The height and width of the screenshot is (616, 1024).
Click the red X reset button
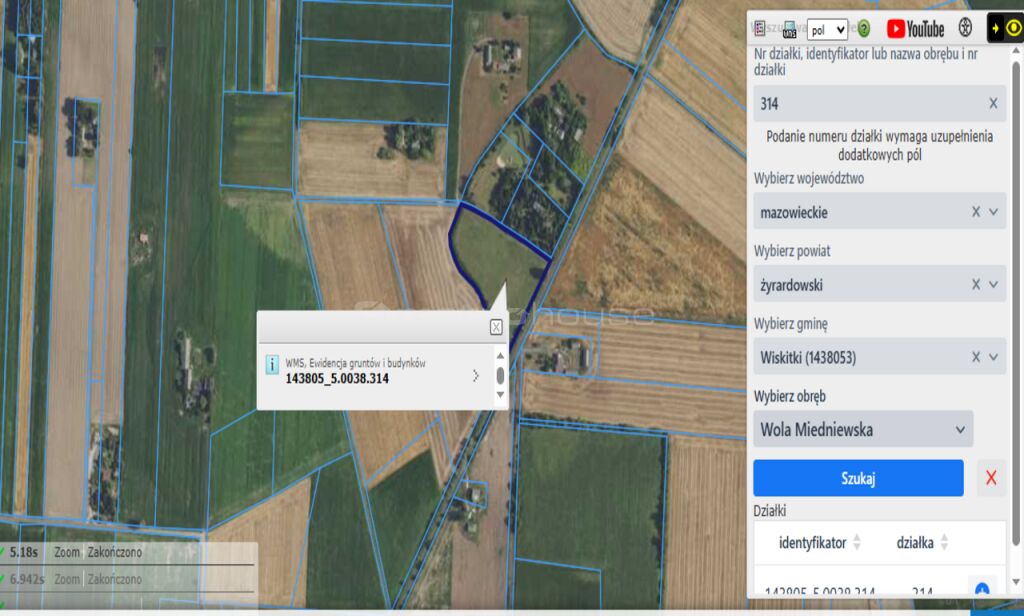pos(991,478)
